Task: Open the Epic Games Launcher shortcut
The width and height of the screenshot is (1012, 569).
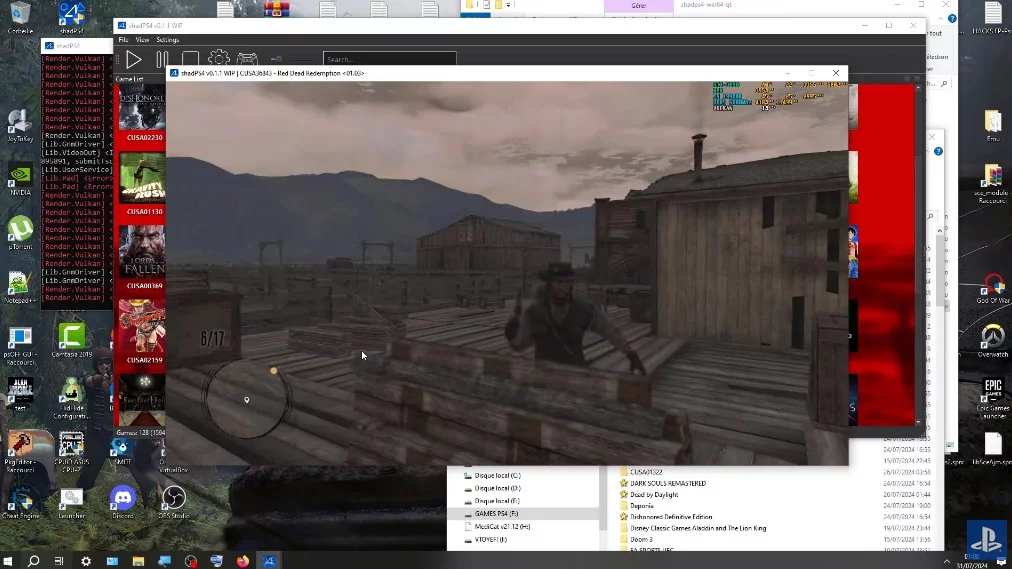Action: pyautogui.click(x=993, y=399)
